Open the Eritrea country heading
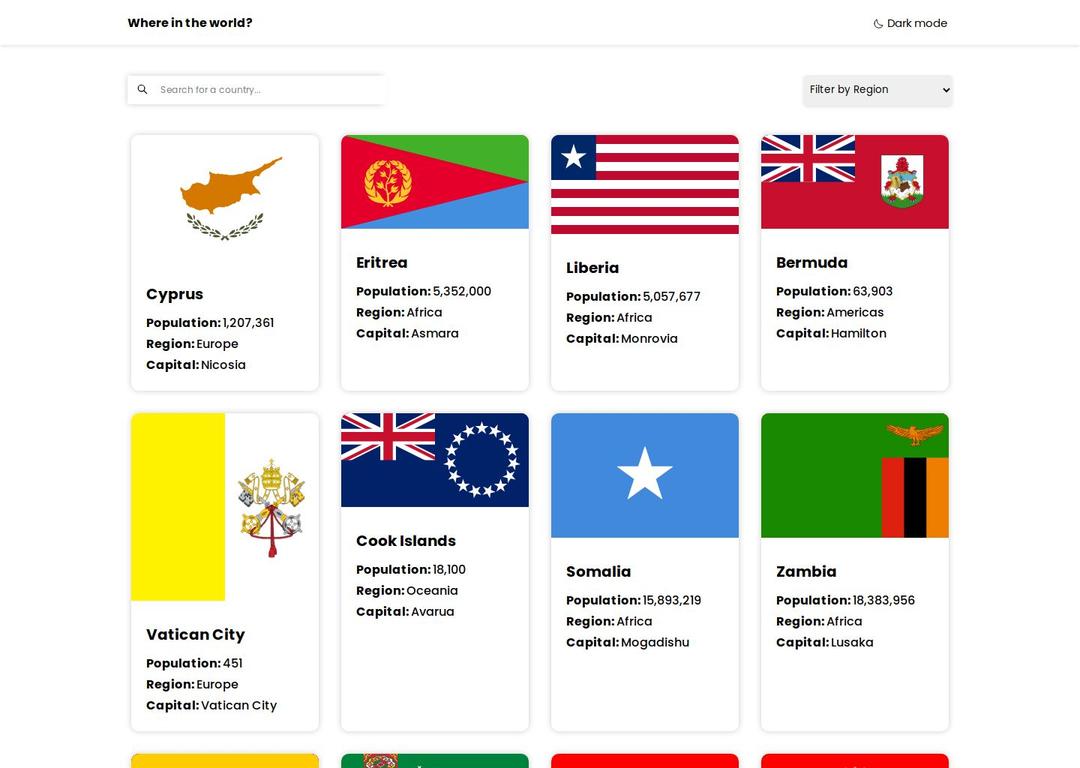 pos(382,263)
